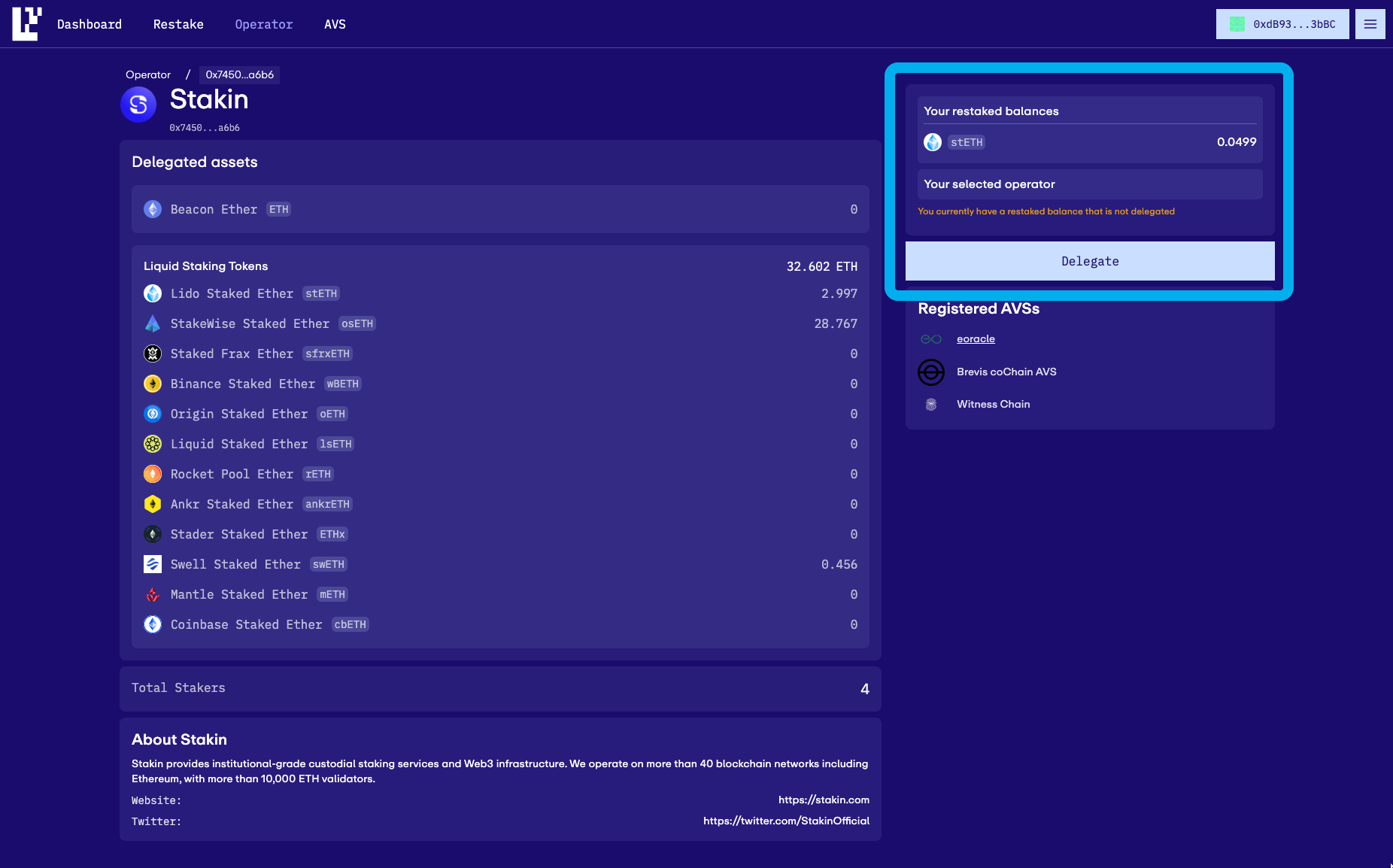
Task: Click the Lido Staked Ether icon
Action: coord(153,293)
